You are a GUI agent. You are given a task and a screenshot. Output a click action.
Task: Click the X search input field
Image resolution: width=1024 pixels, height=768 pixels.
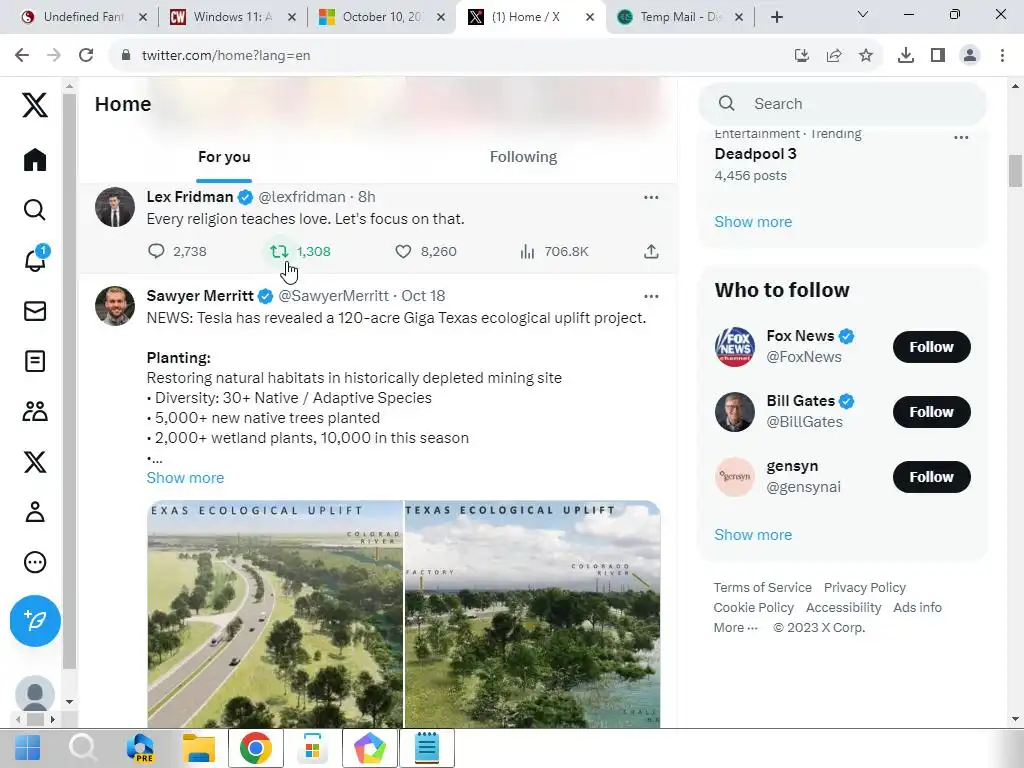tap(842, 104)
